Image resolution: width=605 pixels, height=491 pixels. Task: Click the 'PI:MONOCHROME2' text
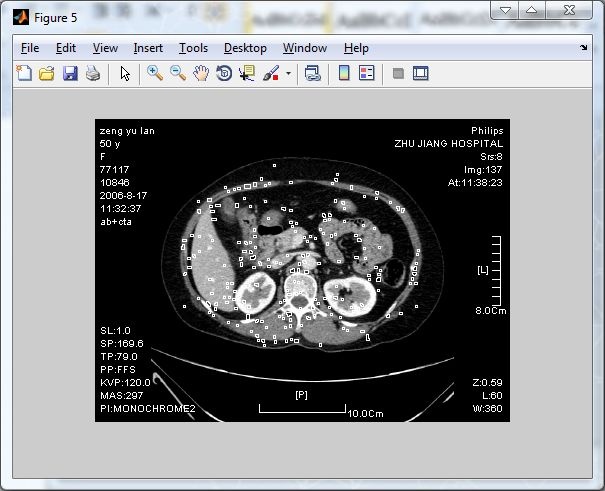click(x=148, y=408)
